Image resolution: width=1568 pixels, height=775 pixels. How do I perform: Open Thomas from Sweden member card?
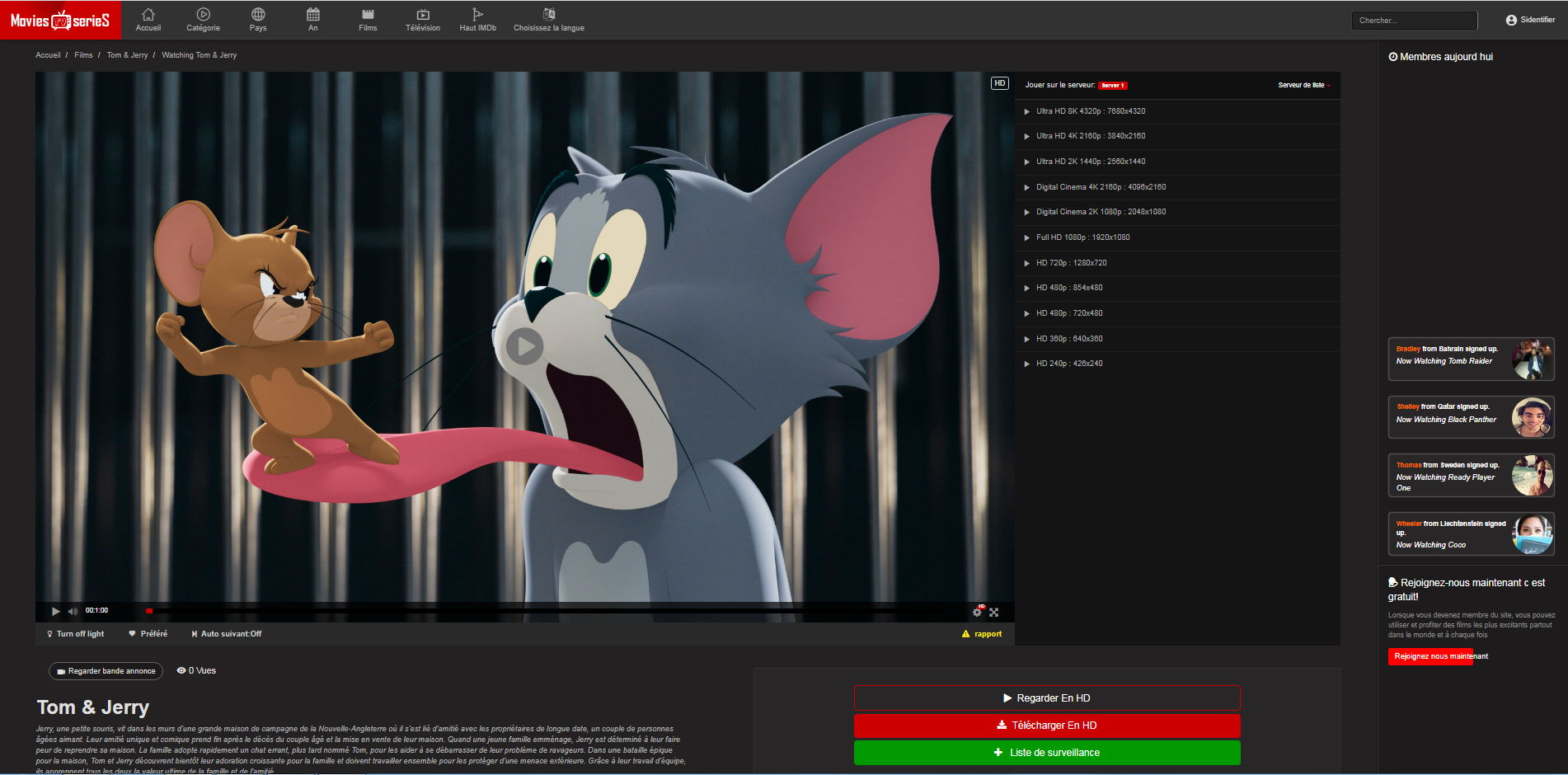pos(1471,476)
